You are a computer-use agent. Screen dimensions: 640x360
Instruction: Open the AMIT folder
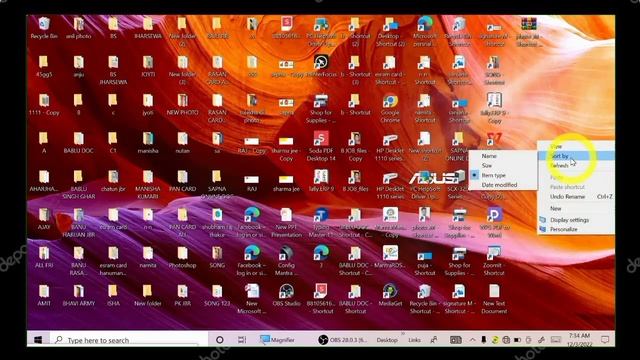(44, 296)
